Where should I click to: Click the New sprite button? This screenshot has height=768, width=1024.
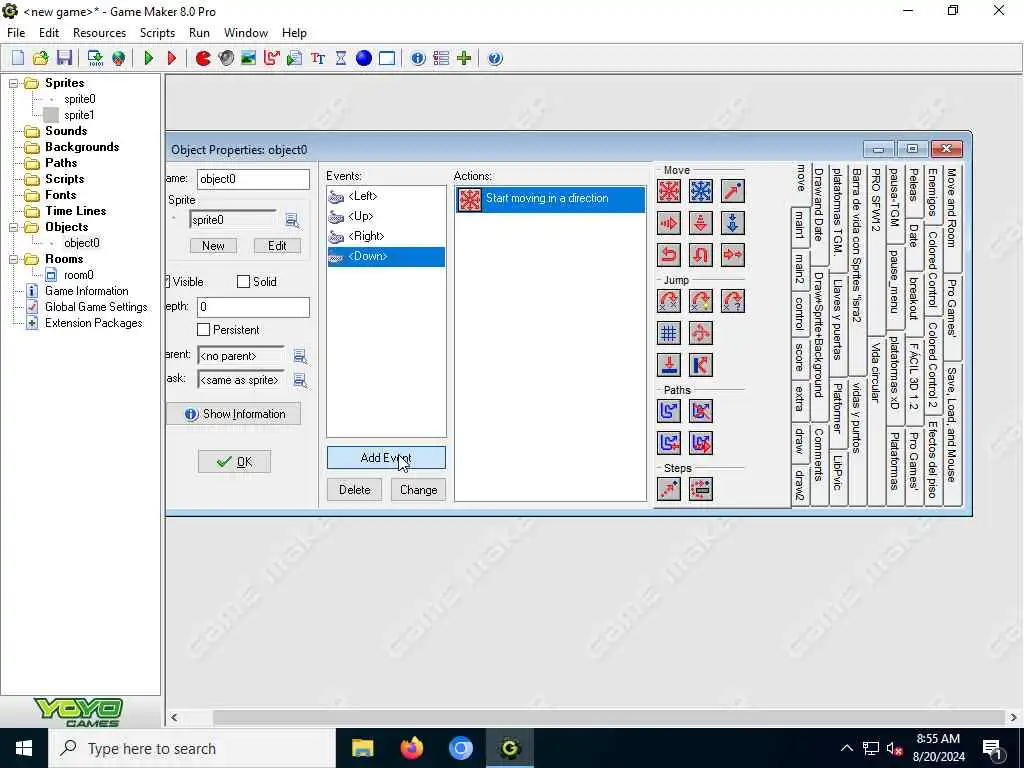point(214,246)
